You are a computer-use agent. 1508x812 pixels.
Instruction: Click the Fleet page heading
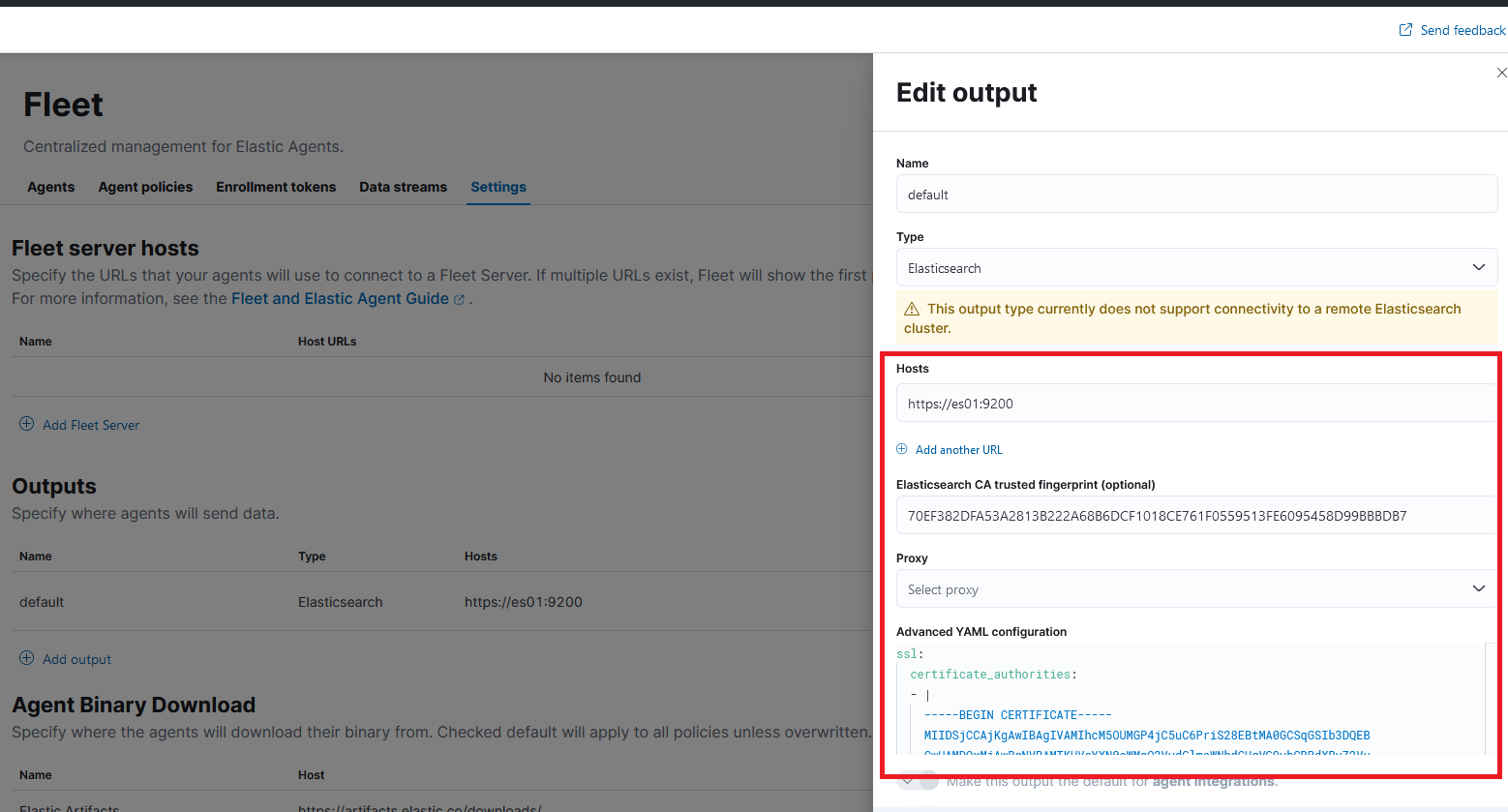pyautogui.click(x=63, y=105)
